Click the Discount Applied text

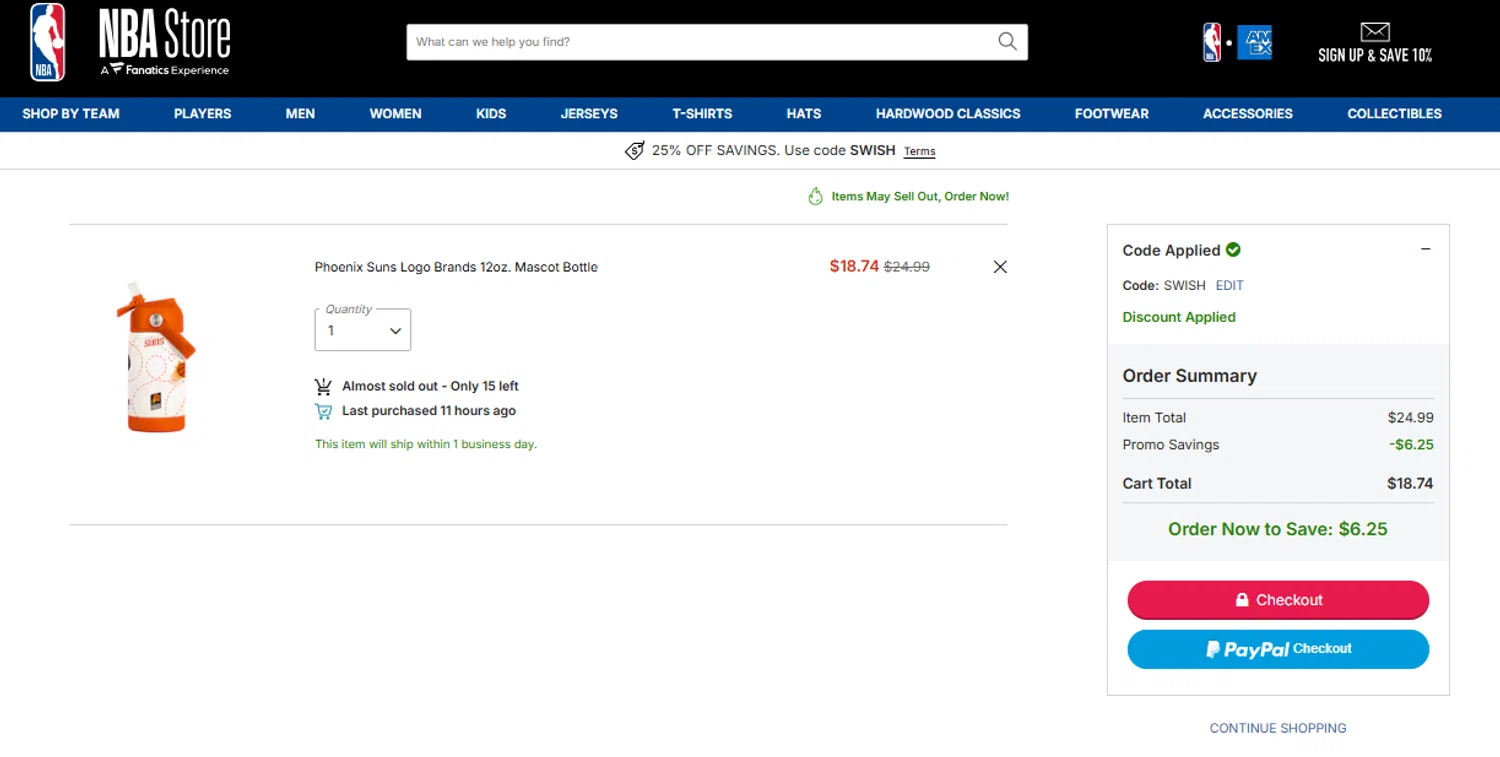click(x=1179, y=317)
